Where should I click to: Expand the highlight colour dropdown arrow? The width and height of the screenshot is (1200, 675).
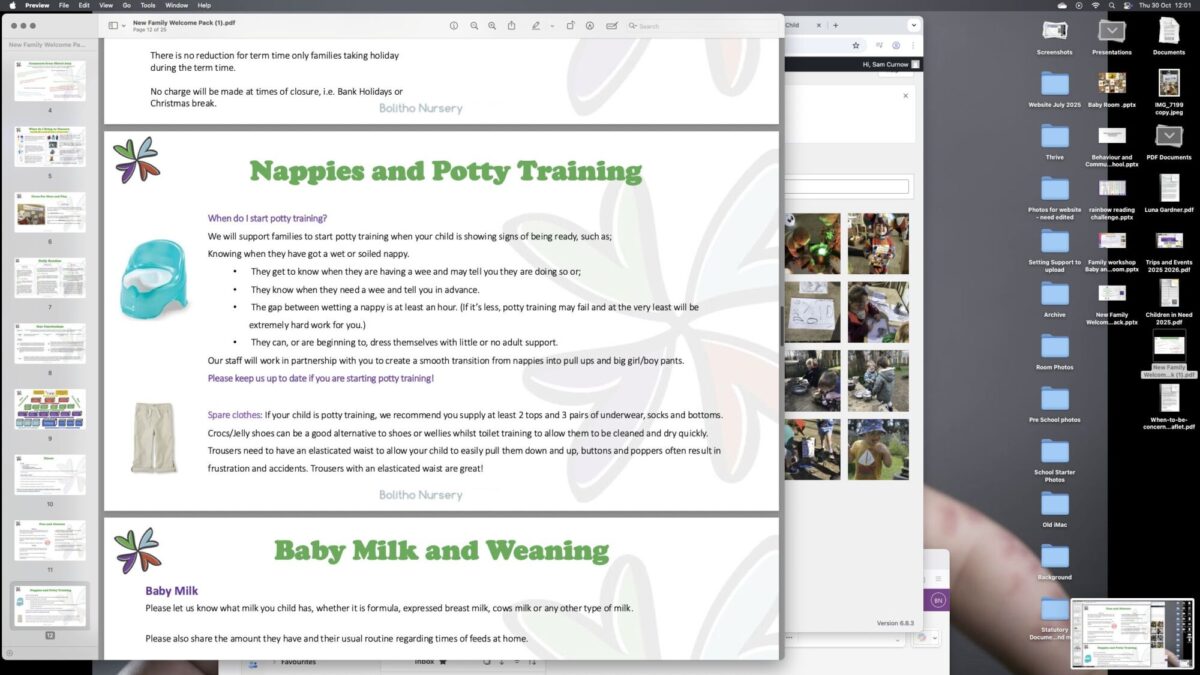pos(552,26)
